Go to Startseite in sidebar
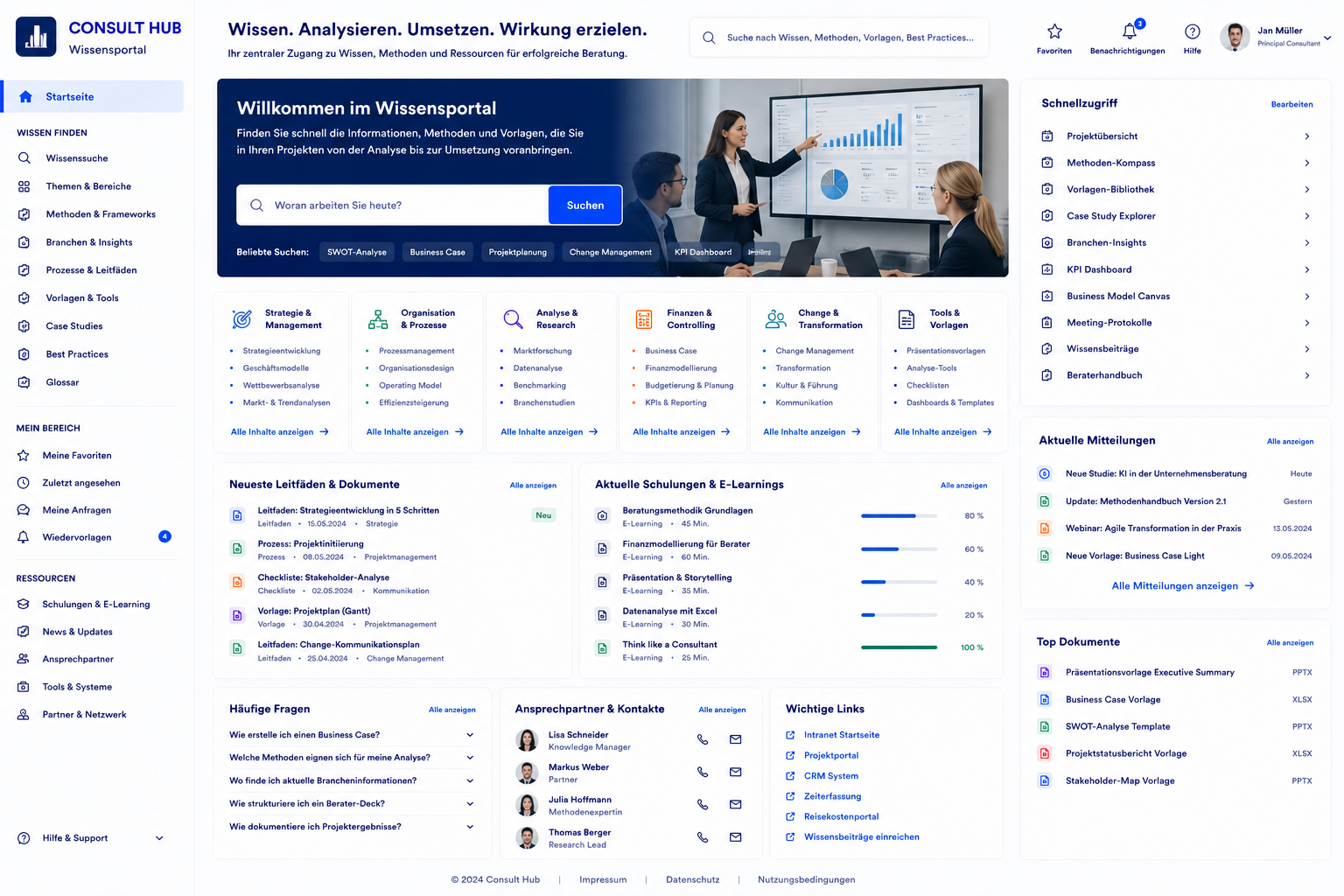 (93, 96)
